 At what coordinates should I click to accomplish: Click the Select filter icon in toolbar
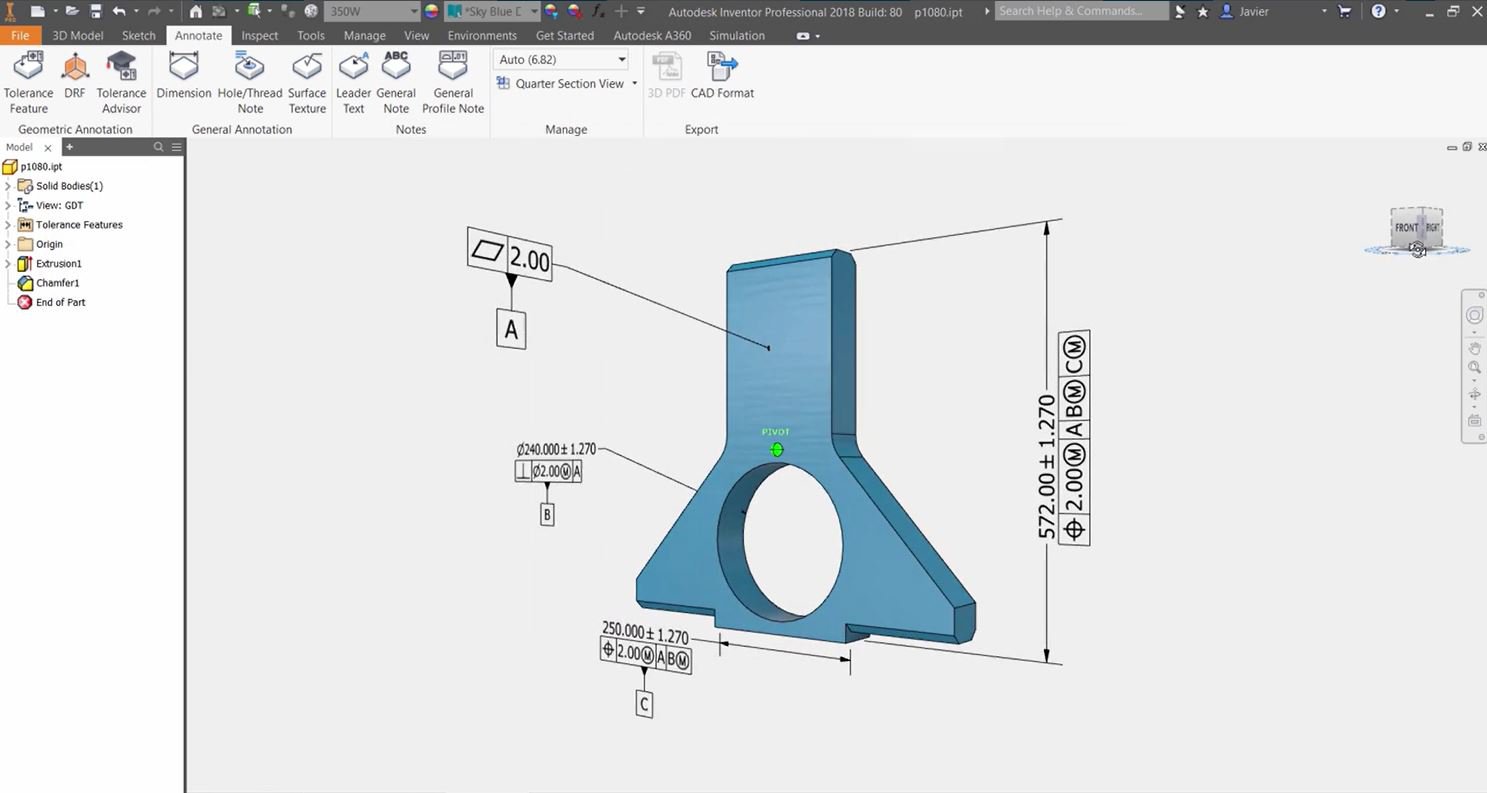(254, 11)
